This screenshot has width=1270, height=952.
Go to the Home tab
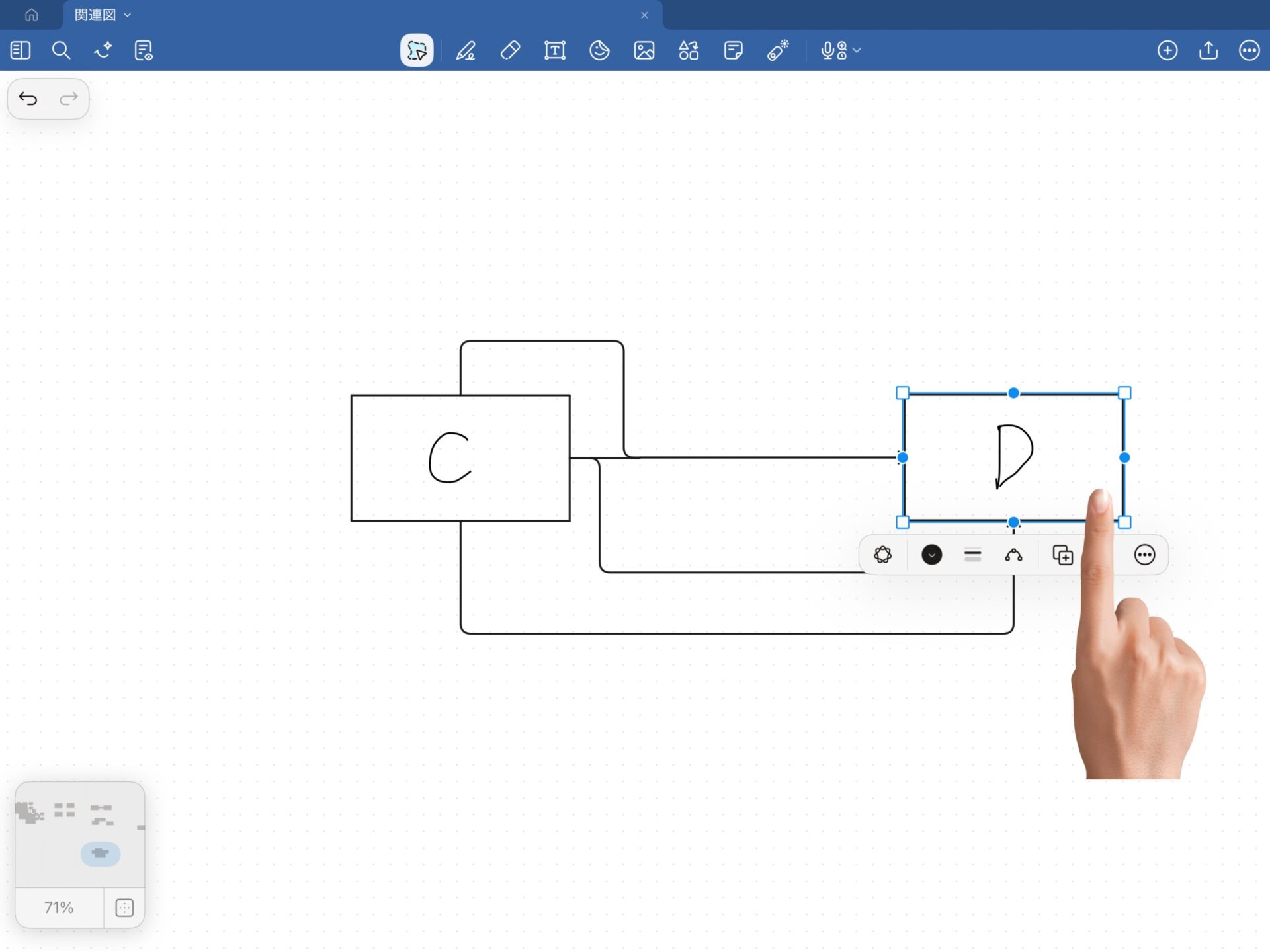(31, 15)
